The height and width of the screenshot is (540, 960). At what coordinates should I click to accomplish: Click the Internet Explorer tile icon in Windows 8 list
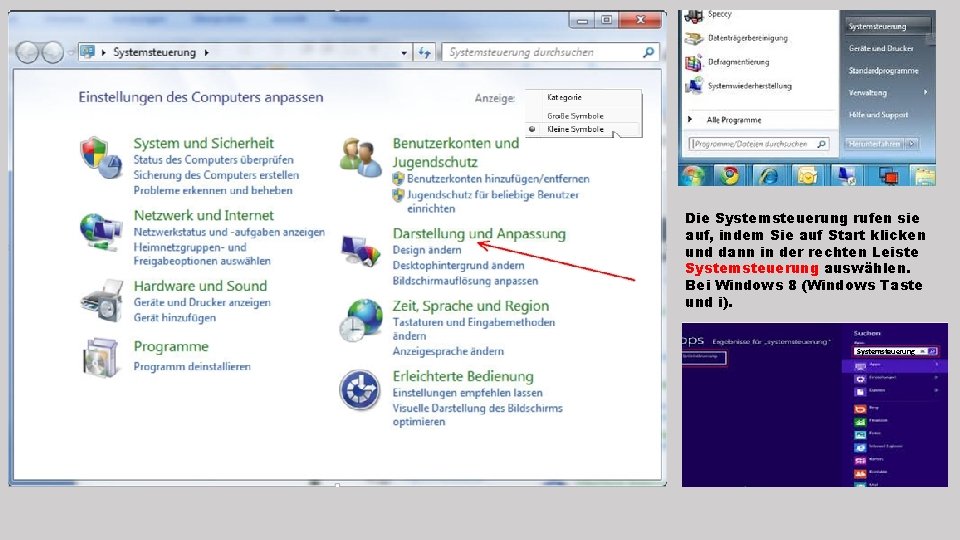pos(860,447)
